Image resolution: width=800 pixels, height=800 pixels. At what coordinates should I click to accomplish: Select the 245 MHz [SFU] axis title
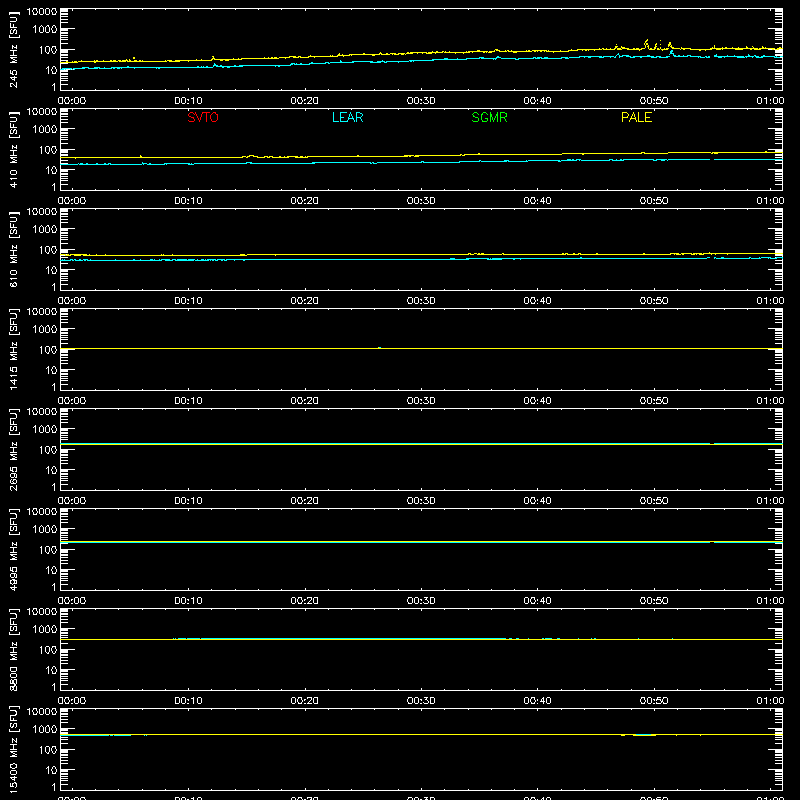tap(13, 50)
